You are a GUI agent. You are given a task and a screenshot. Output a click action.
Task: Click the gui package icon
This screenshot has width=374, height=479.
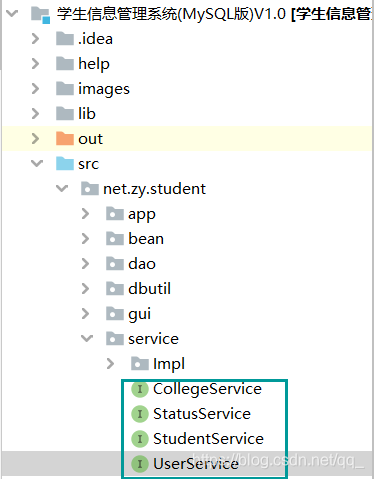tap(115, 314)
